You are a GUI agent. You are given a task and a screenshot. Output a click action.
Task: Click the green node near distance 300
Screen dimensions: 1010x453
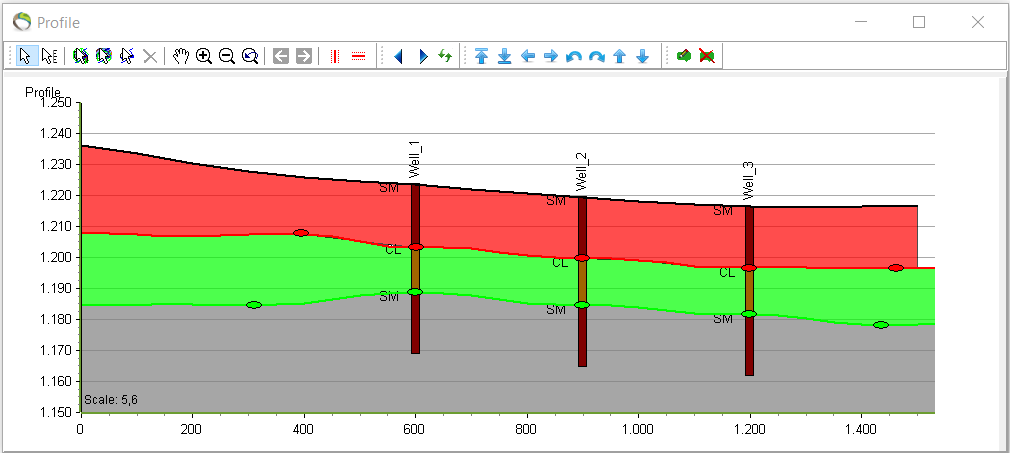click(254, 305)
